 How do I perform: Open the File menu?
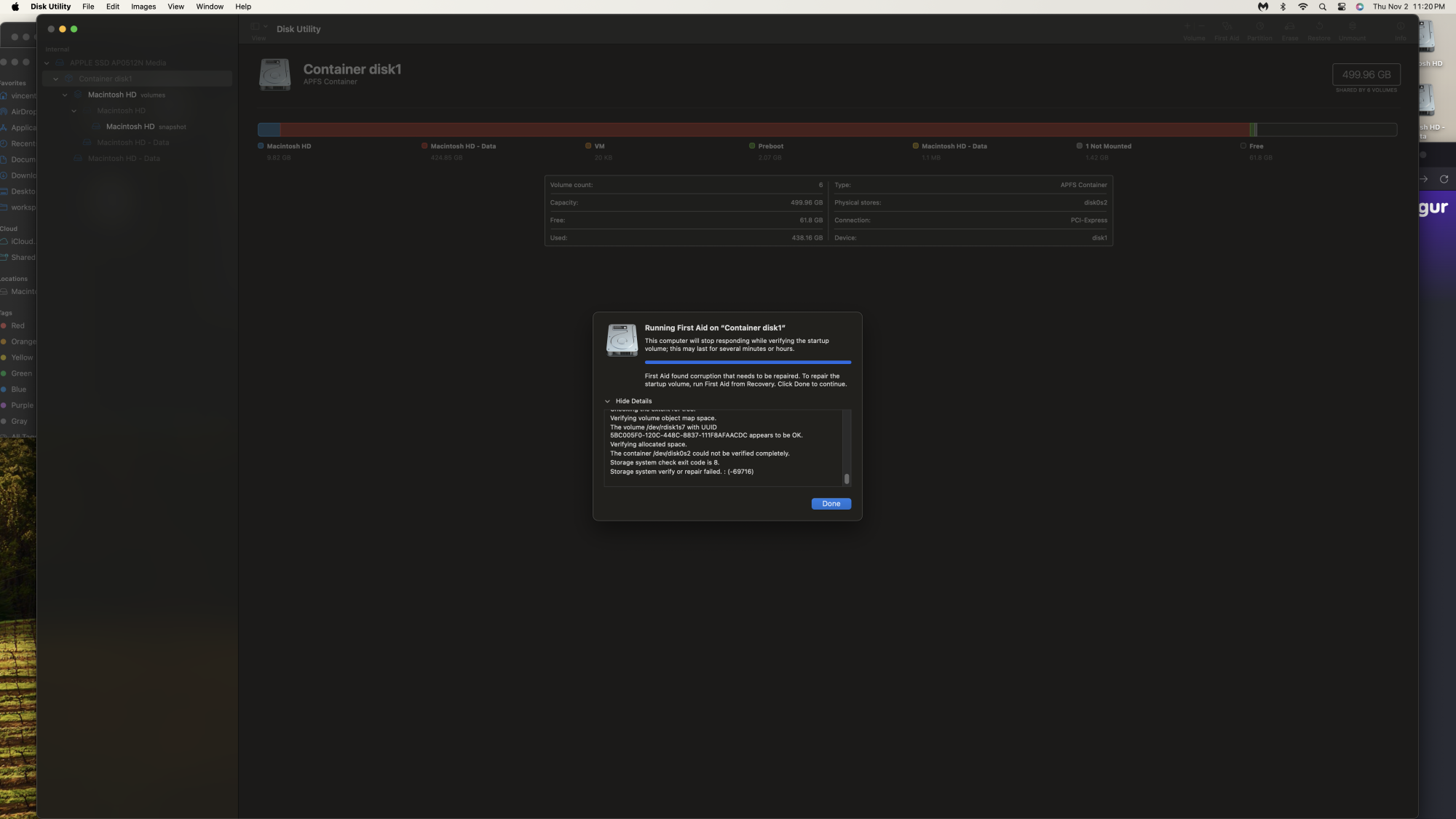tap(88, 7)
